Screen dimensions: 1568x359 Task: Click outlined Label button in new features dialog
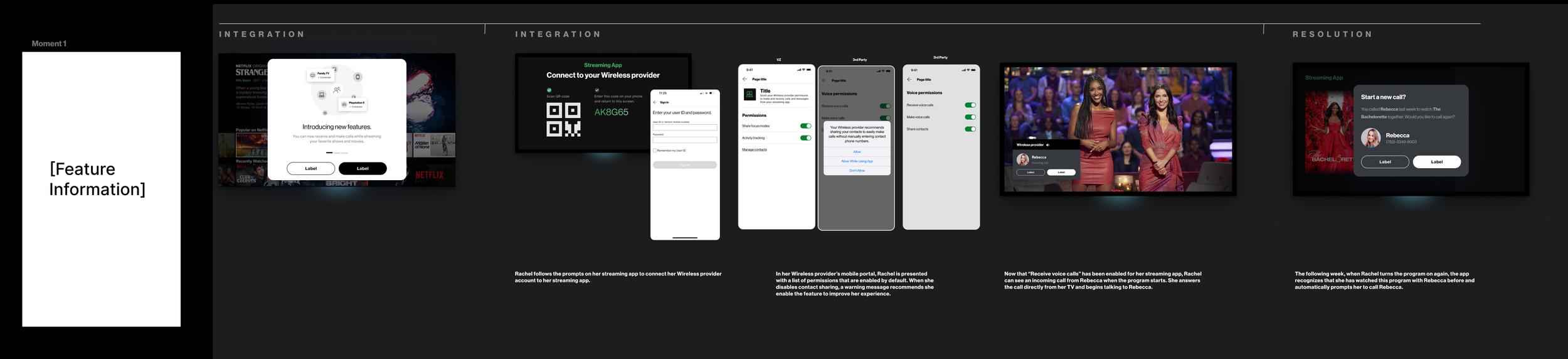coord(310,168)
